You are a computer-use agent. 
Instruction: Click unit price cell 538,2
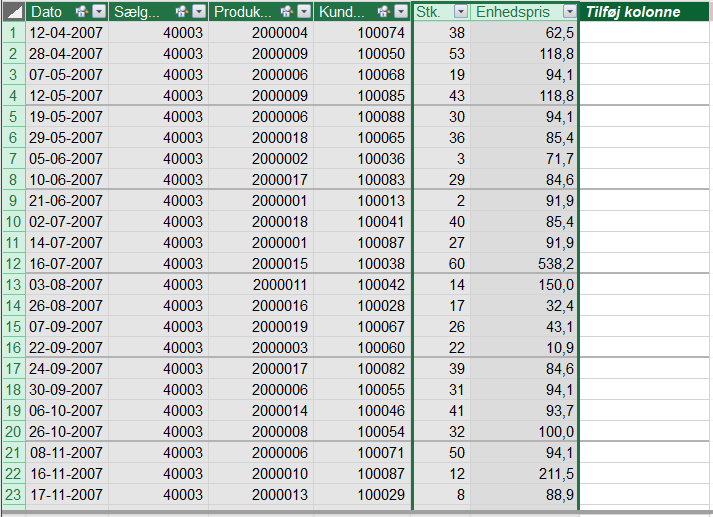click(x=524, y=264)
